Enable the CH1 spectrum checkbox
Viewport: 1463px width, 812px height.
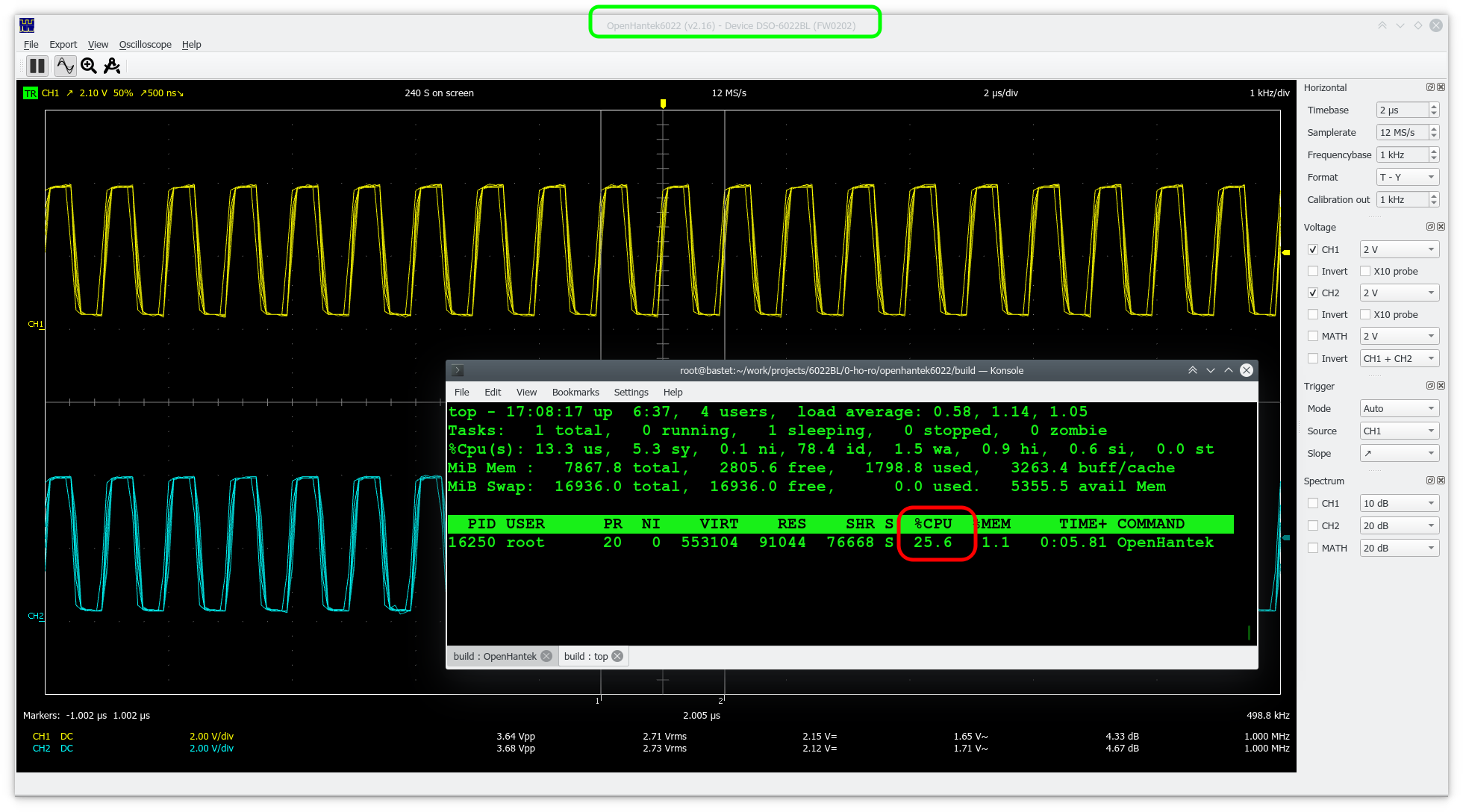(x=1313, y=503)
